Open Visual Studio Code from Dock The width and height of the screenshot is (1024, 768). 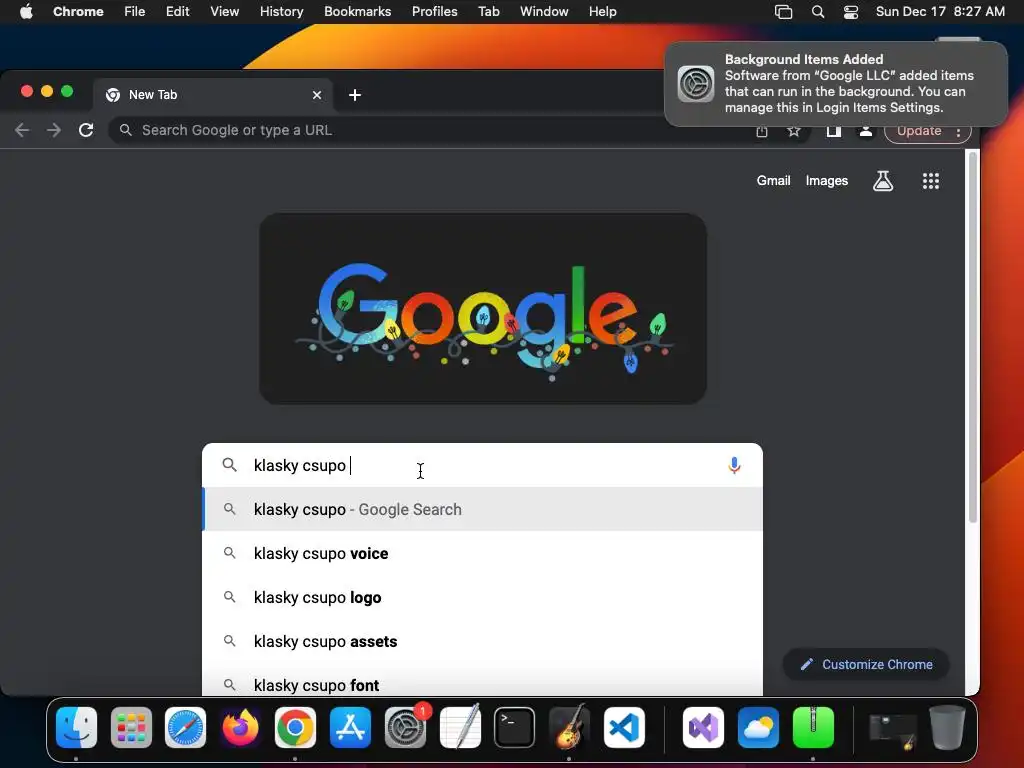pyautogui.click(x=624, y=728)
